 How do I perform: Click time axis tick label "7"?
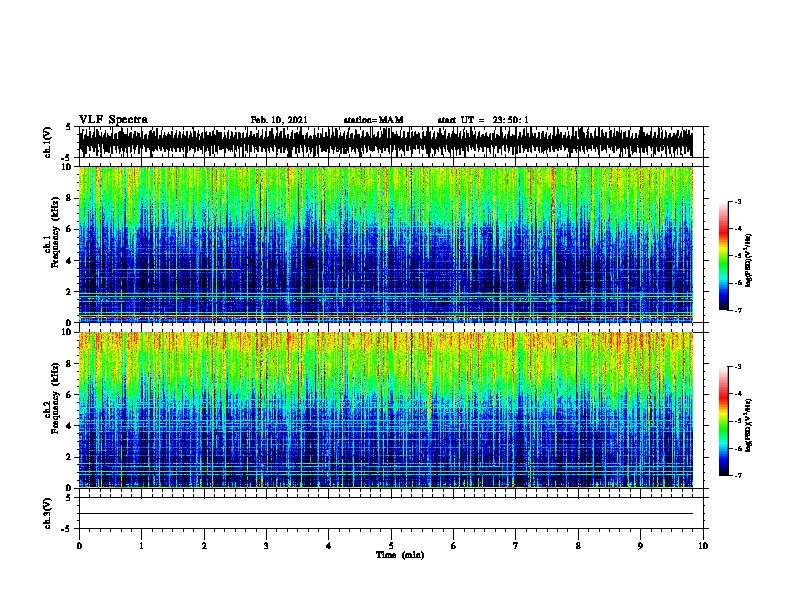[516, 546]
